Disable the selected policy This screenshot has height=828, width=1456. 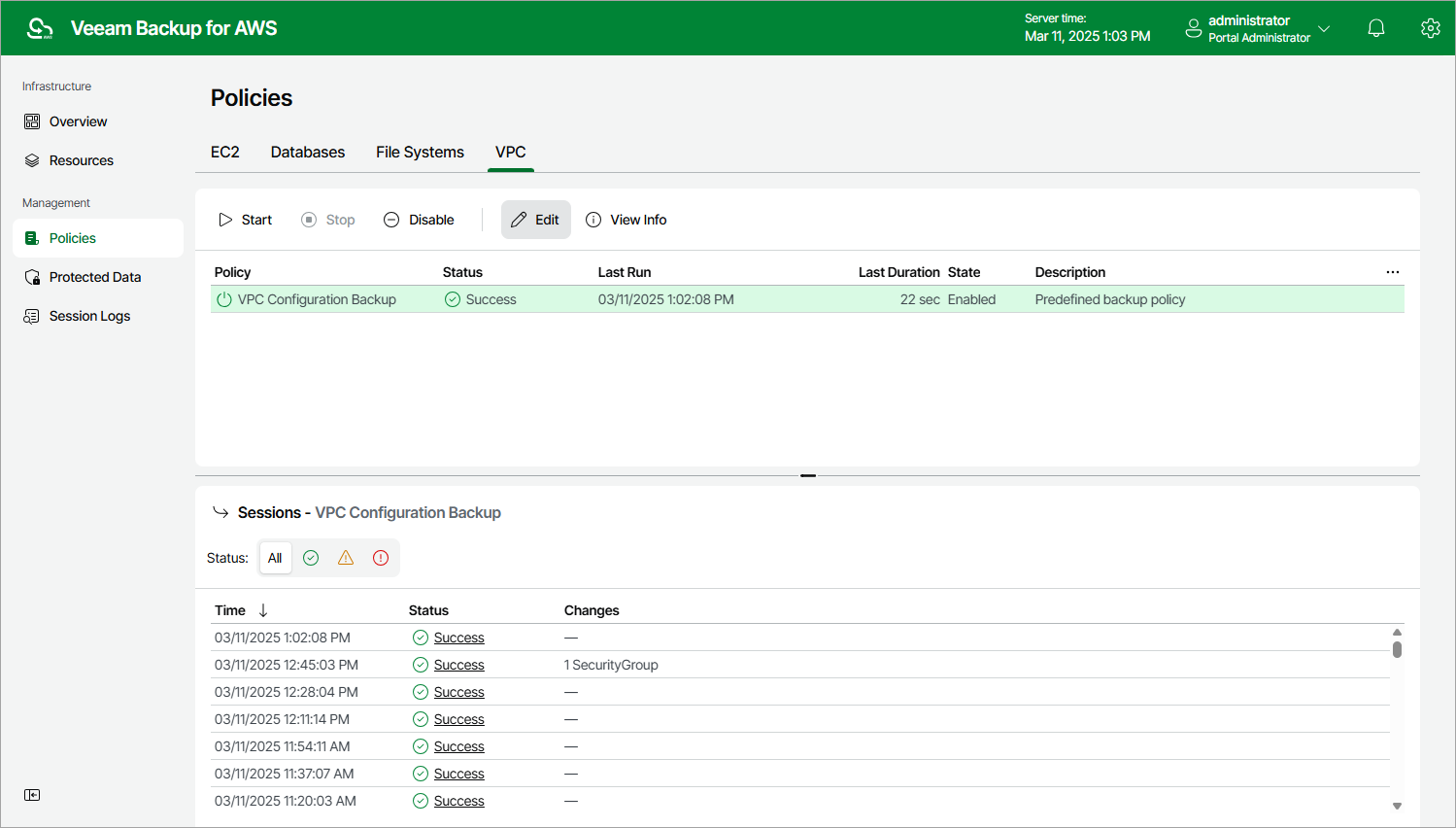pyautogui.click(x=420, y=220)
